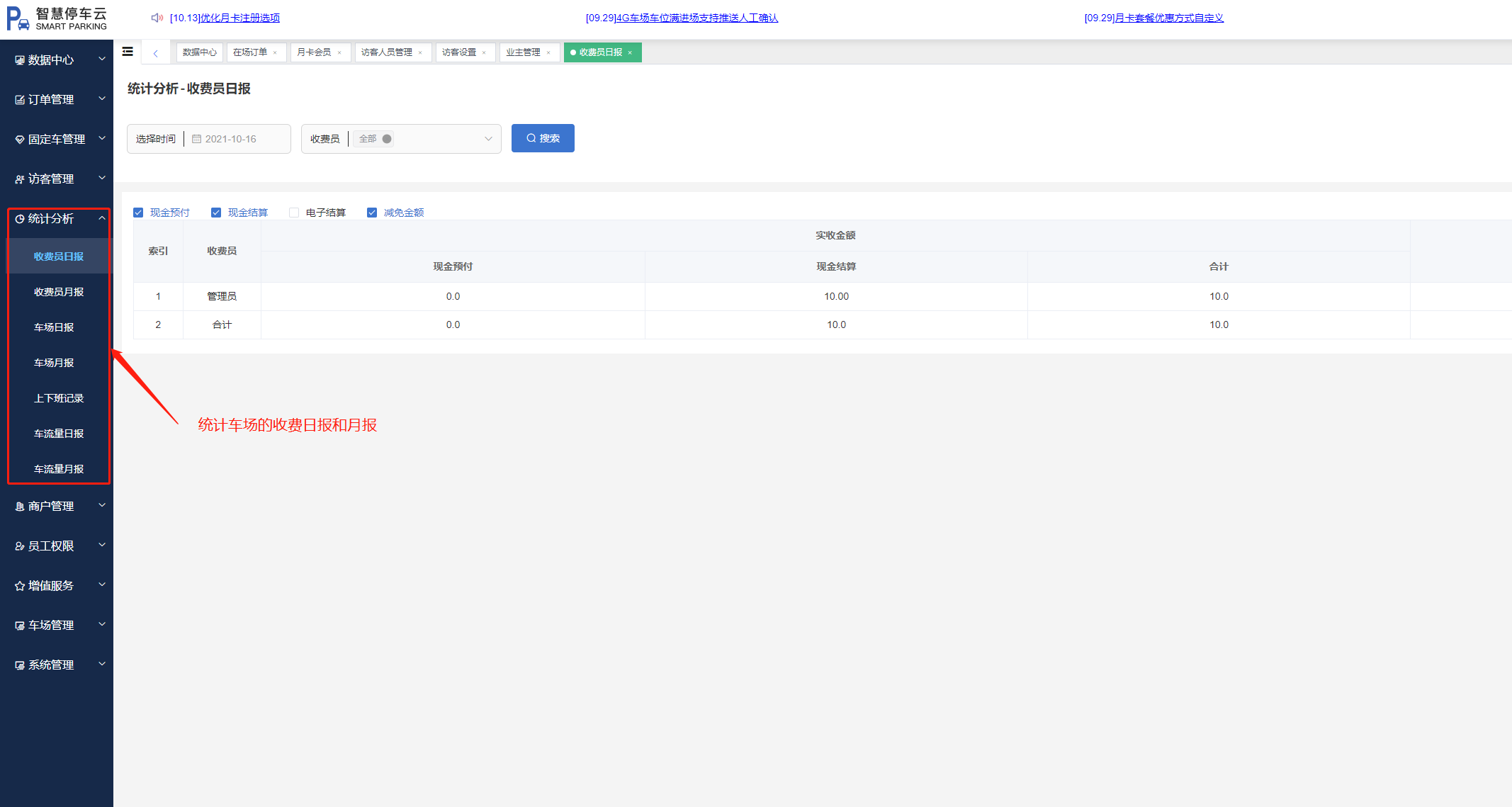Image resolution: width=1512 pixels, height=807 pixels.
Task: Click the 数据中心 sidebar icon
Action: [x=20, y=60]
